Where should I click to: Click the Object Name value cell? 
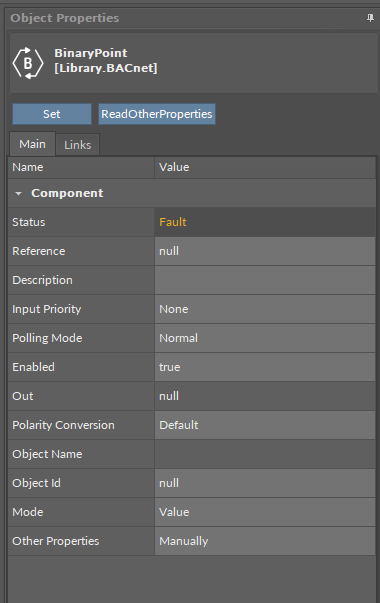[x=265, y=454]
